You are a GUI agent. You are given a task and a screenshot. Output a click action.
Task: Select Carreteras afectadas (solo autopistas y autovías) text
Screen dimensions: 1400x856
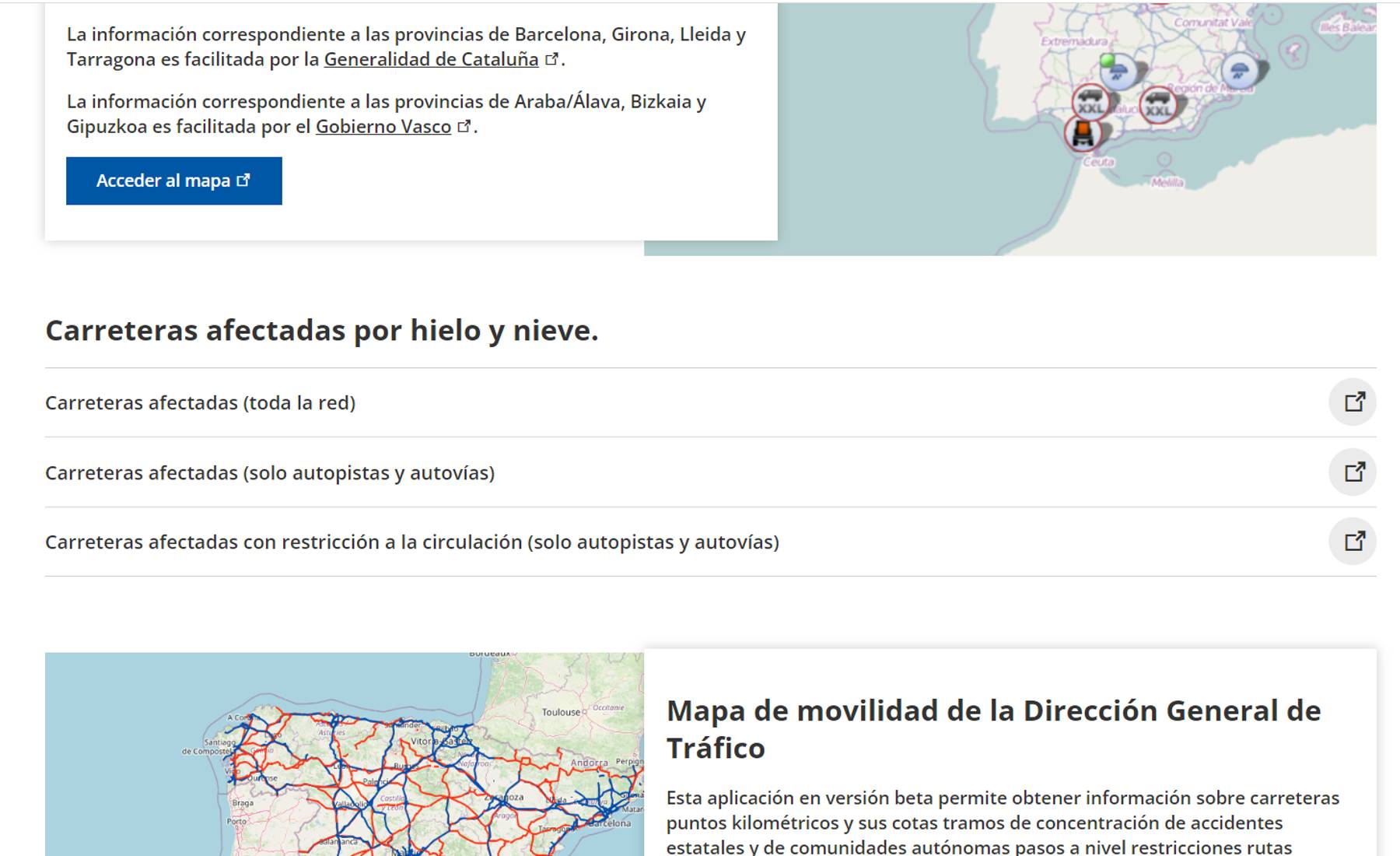point(269,472)
